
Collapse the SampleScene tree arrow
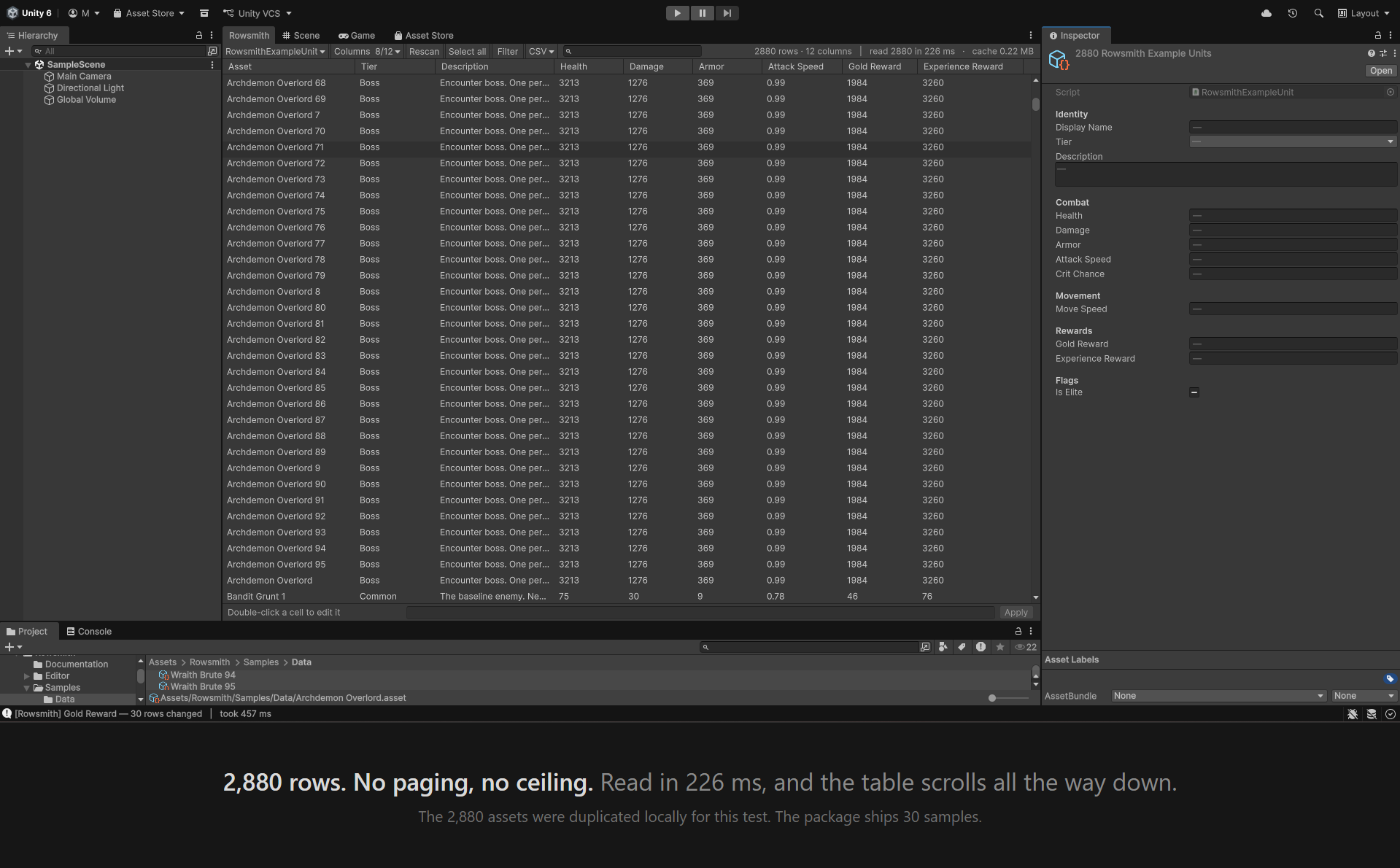(x=28, y=65)
